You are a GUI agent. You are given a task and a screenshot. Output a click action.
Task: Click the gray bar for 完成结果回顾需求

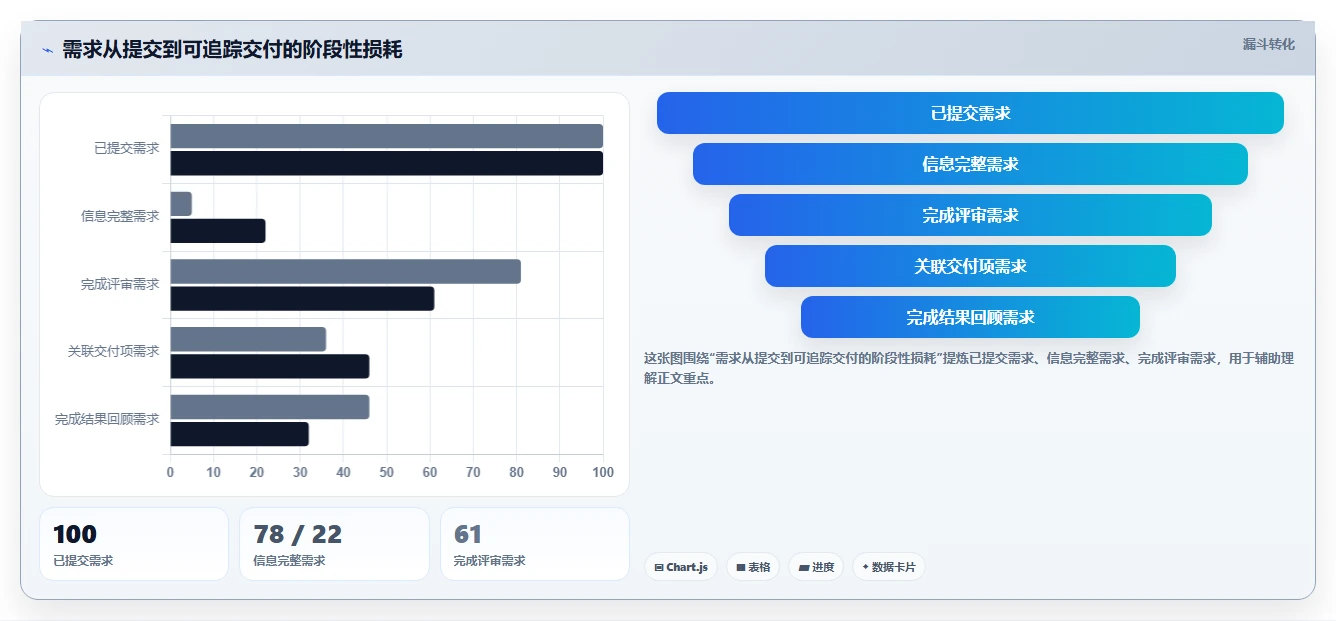[x=270, y=407]
